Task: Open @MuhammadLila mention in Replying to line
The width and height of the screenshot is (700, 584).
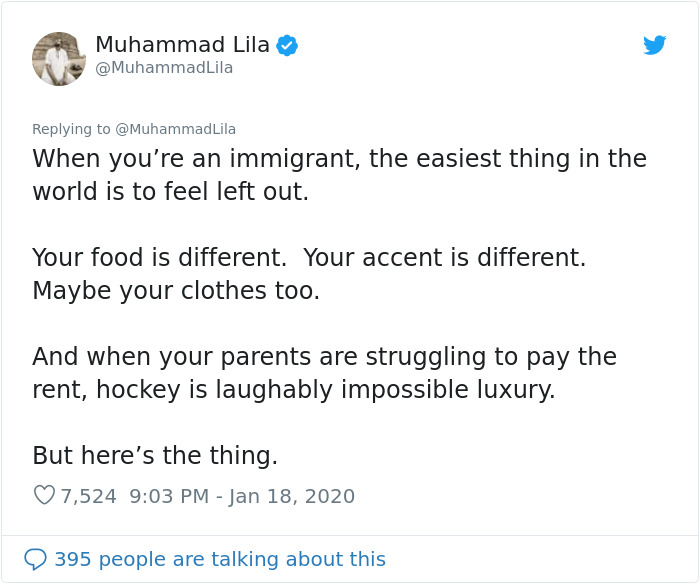Action: point(175,129)
